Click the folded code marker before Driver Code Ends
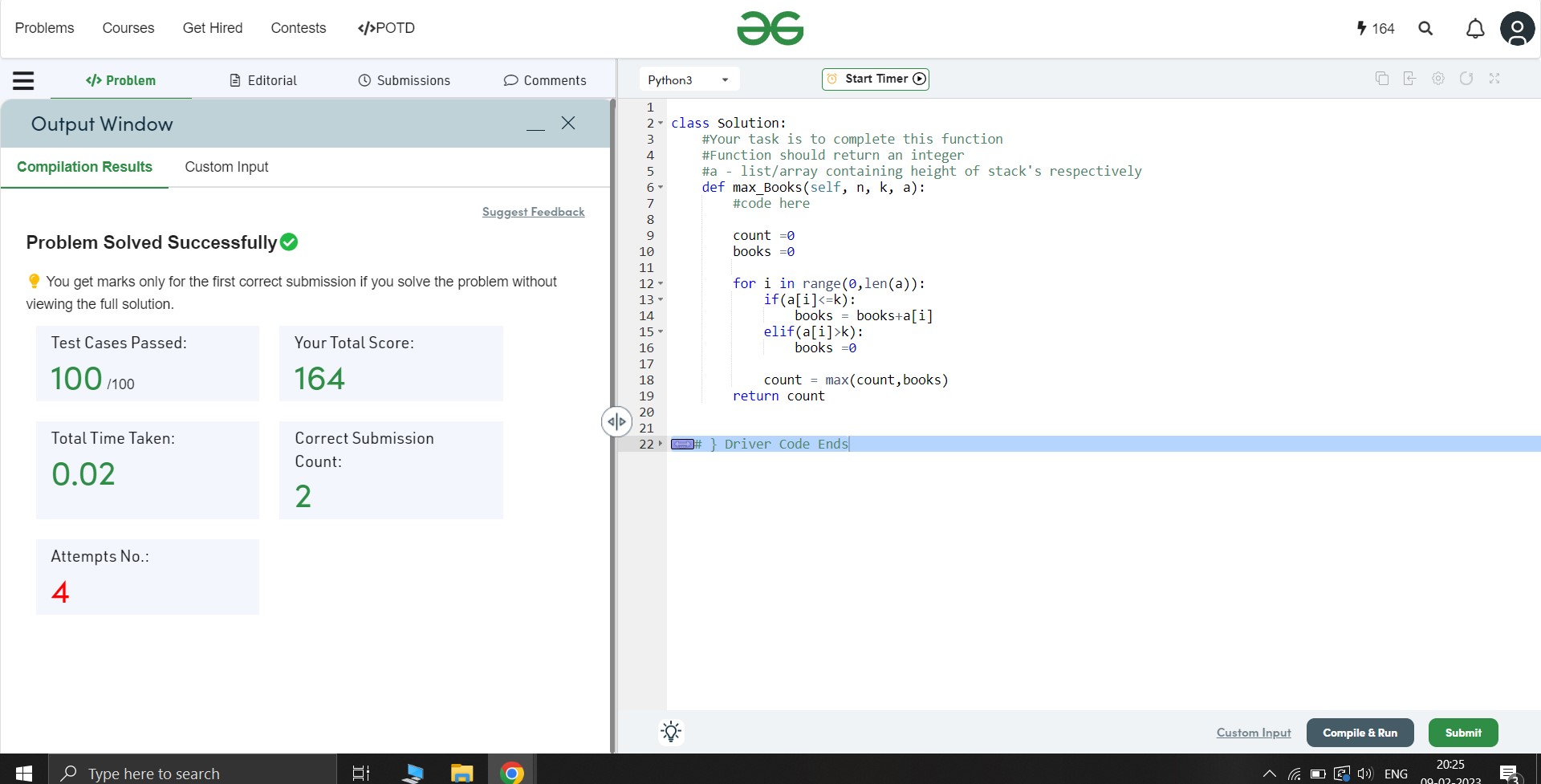Viewport: 1541px width, 784px height. click(x=682, y=444)
